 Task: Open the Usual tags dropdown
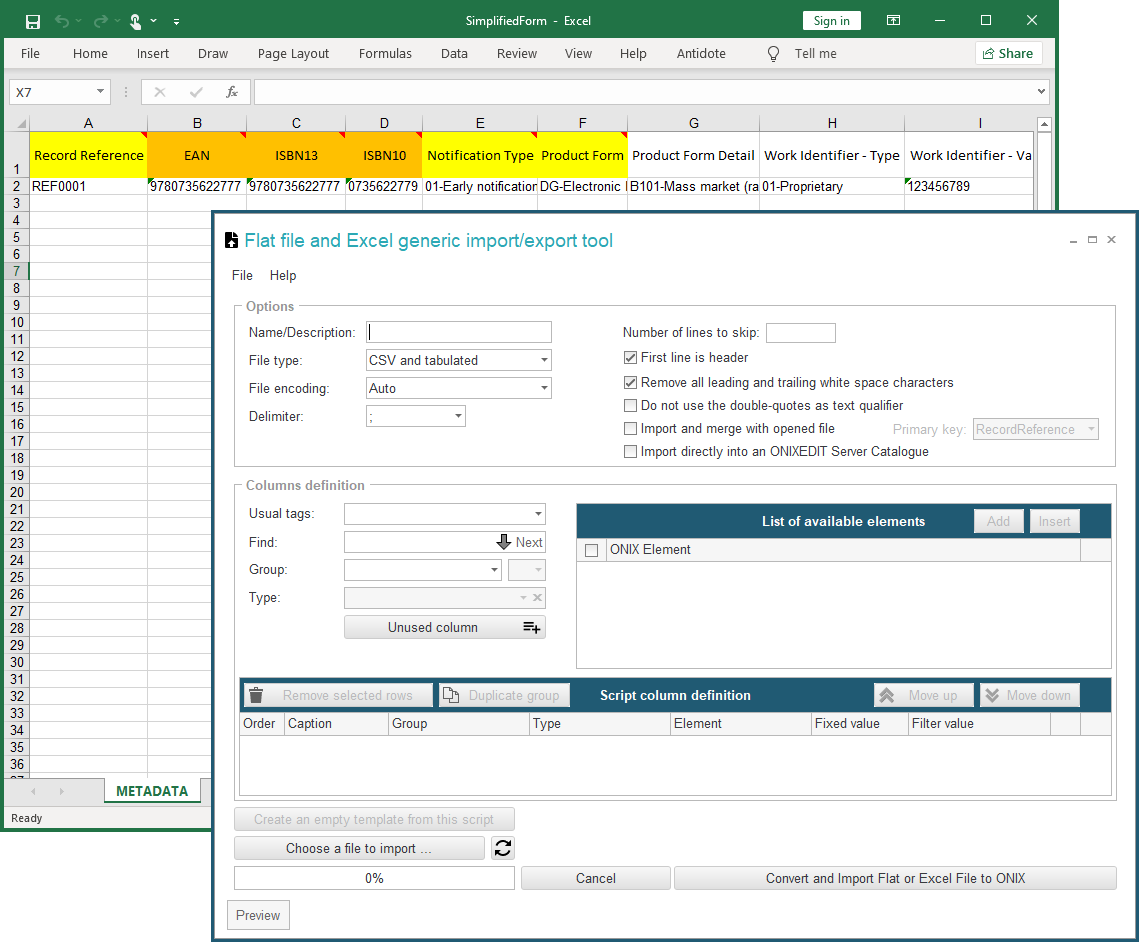point(538,514)
